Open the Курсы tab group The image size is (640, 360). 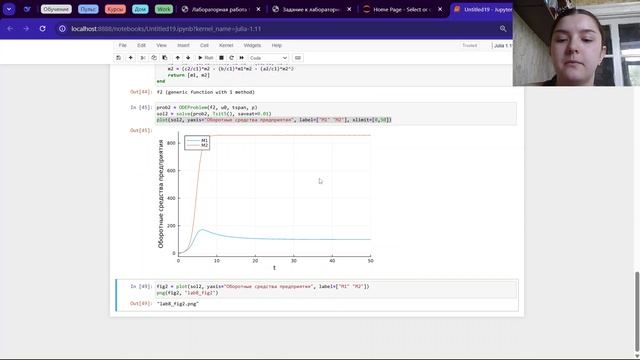click(x=115, y=9)
